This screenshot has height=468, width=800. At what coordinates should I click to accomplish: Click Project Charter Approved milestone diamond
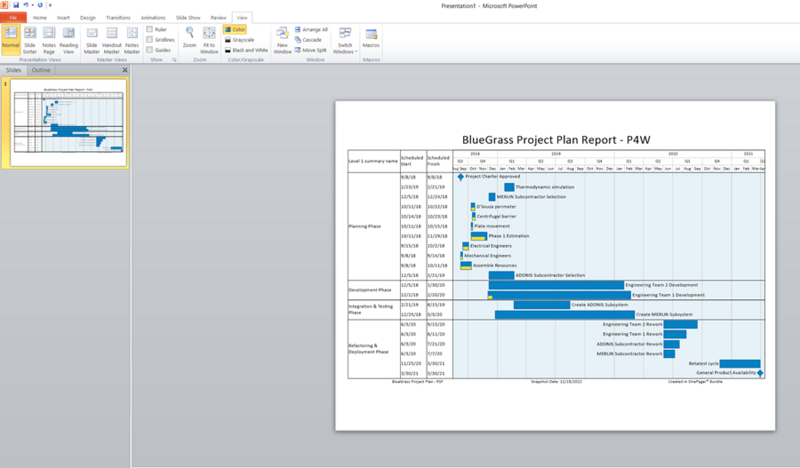click(460, 177)
